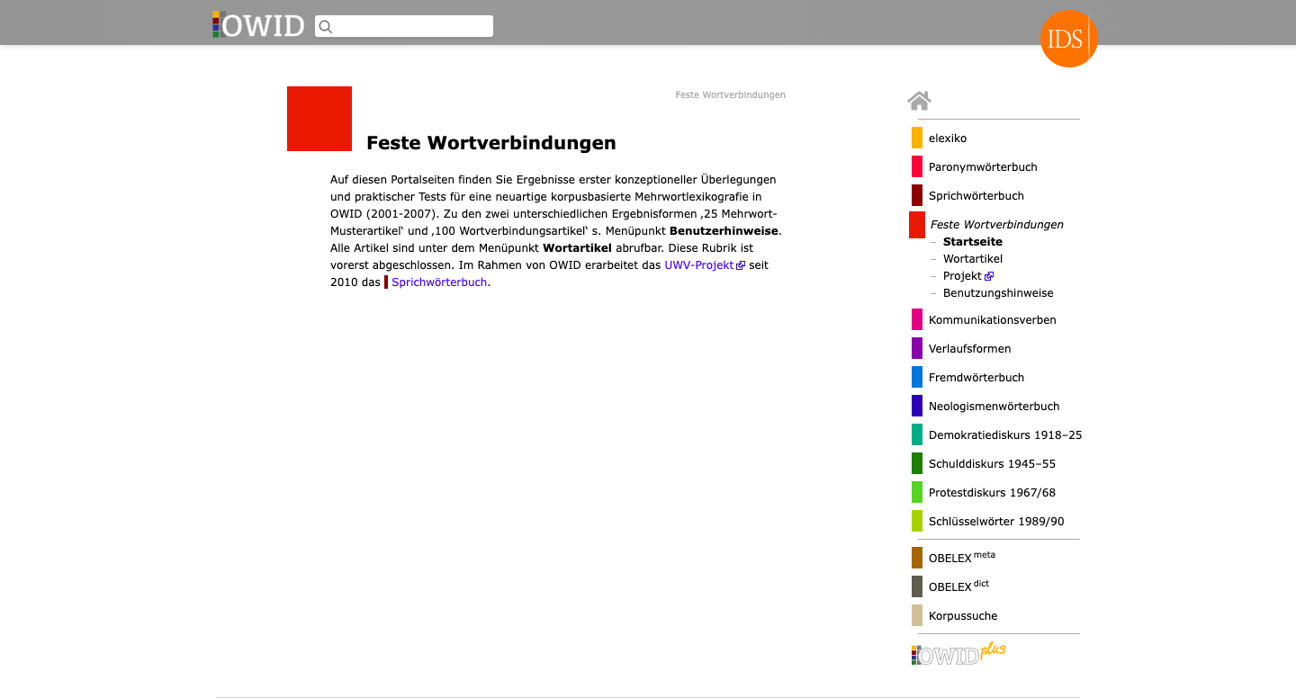Click the magnifying glass in the search bar

[x=325, y=26]
